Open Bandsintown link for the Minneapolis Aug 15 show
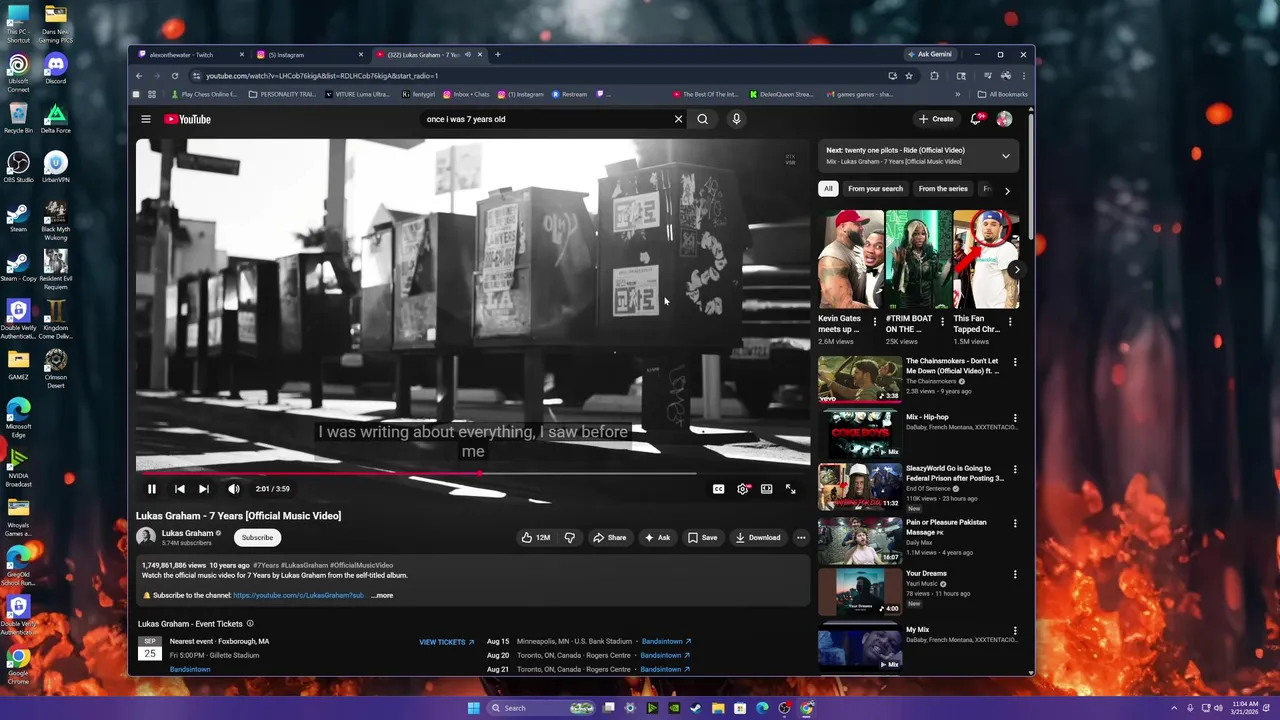 pos(666,641)
